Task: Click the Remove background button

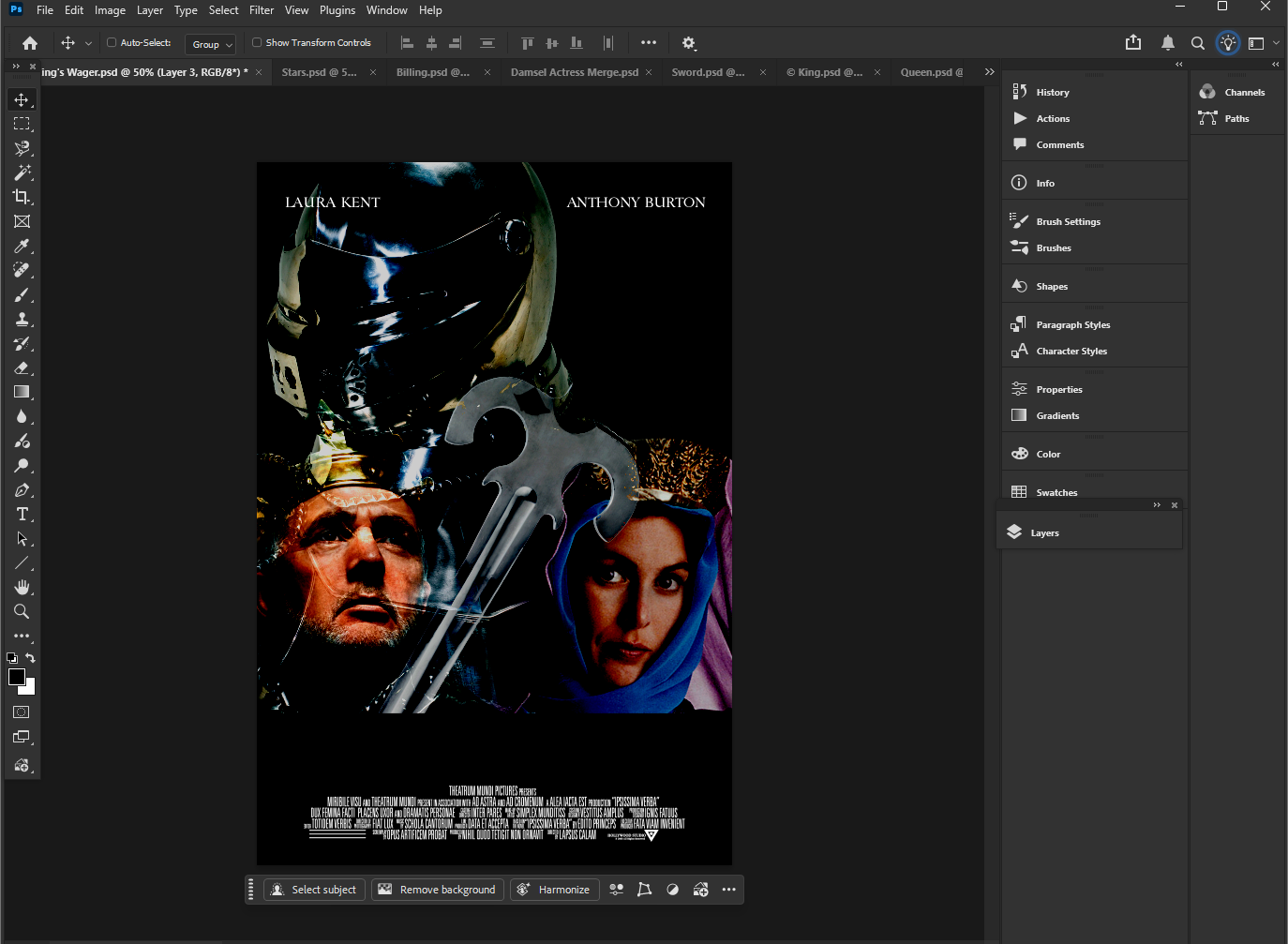Action: point(437,889)
